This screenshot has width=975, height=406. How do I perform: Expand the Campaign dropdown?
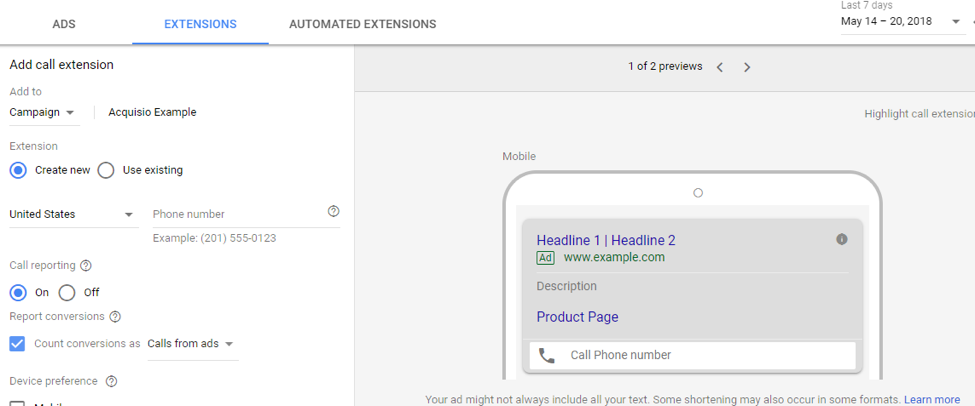(x=42, y=112)
